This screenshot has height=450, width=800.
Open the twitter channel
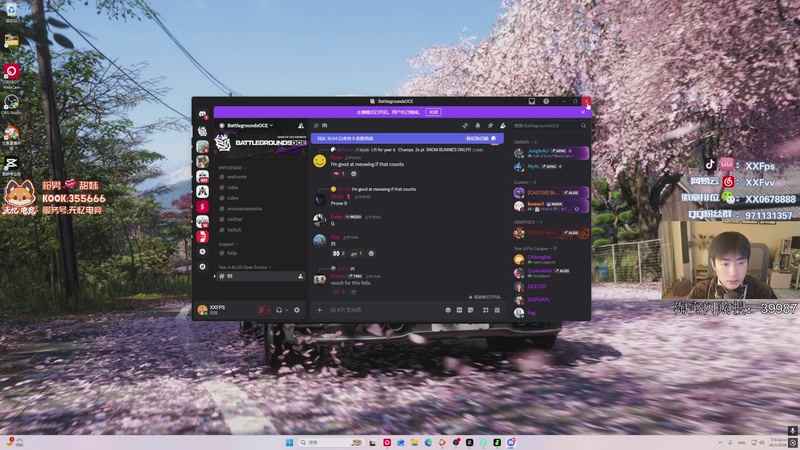point(260,219)
